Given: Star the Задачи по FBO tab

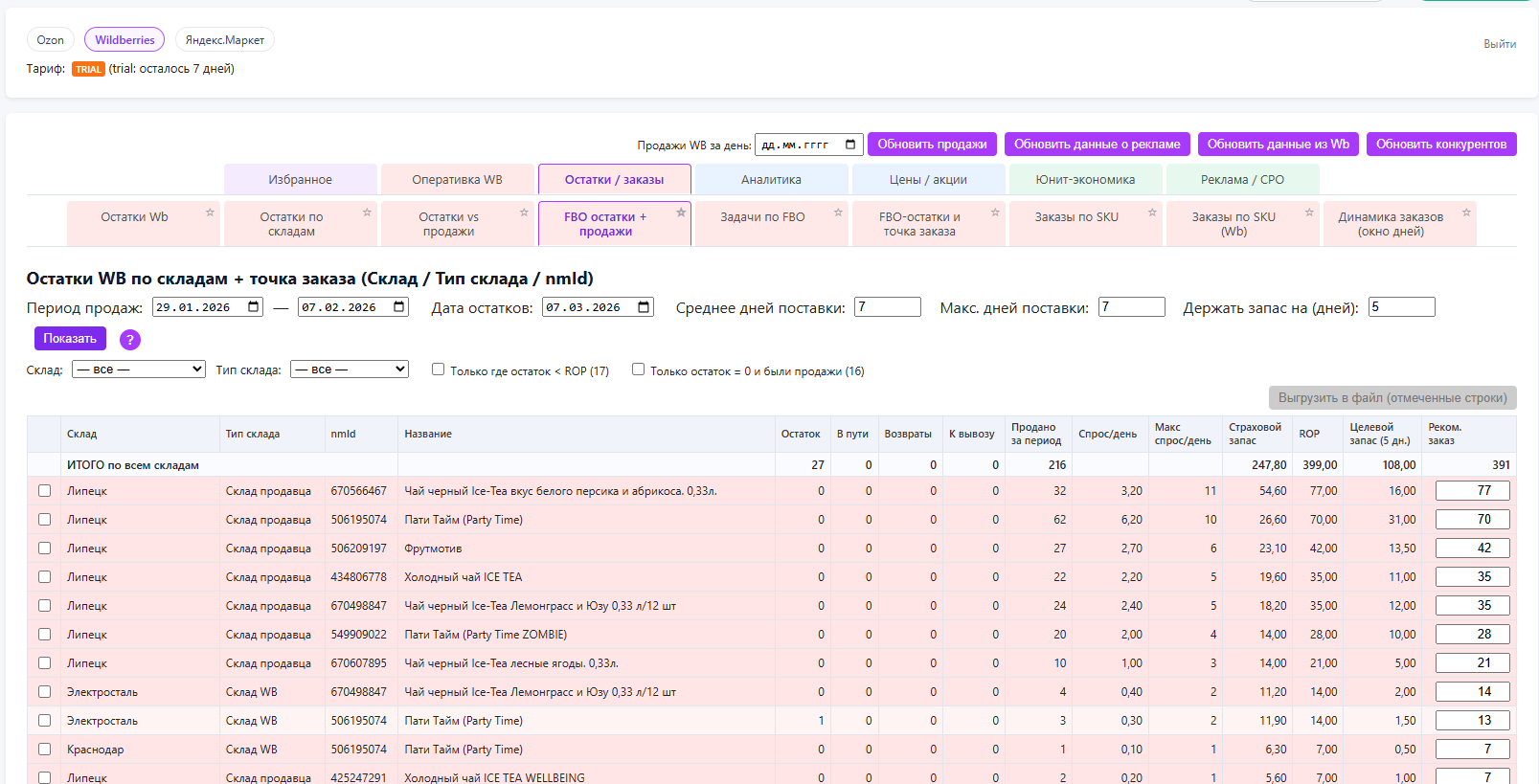Looking at the screenshot, I should 838,213.
